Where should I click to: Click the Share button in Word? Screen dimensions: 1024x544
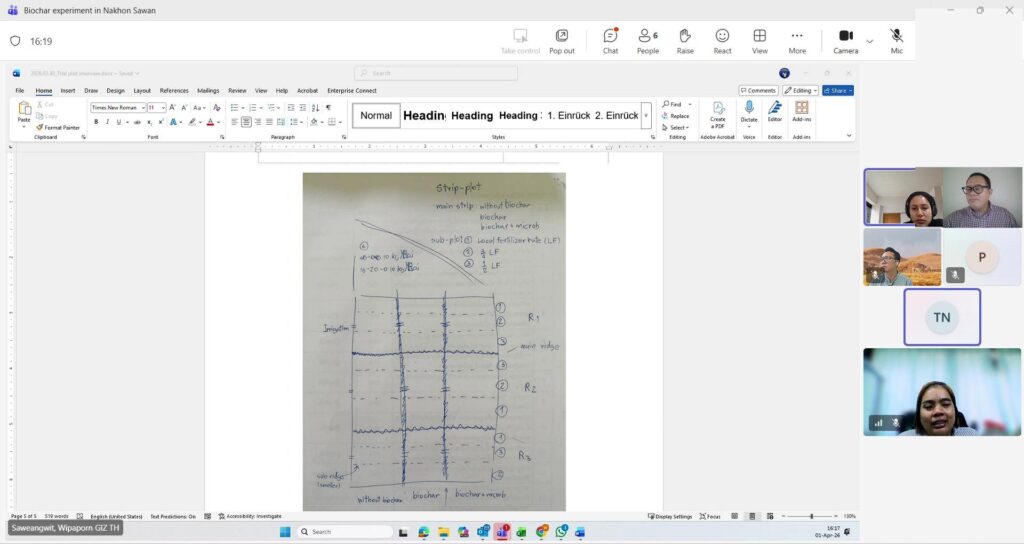tap(837, 90)
